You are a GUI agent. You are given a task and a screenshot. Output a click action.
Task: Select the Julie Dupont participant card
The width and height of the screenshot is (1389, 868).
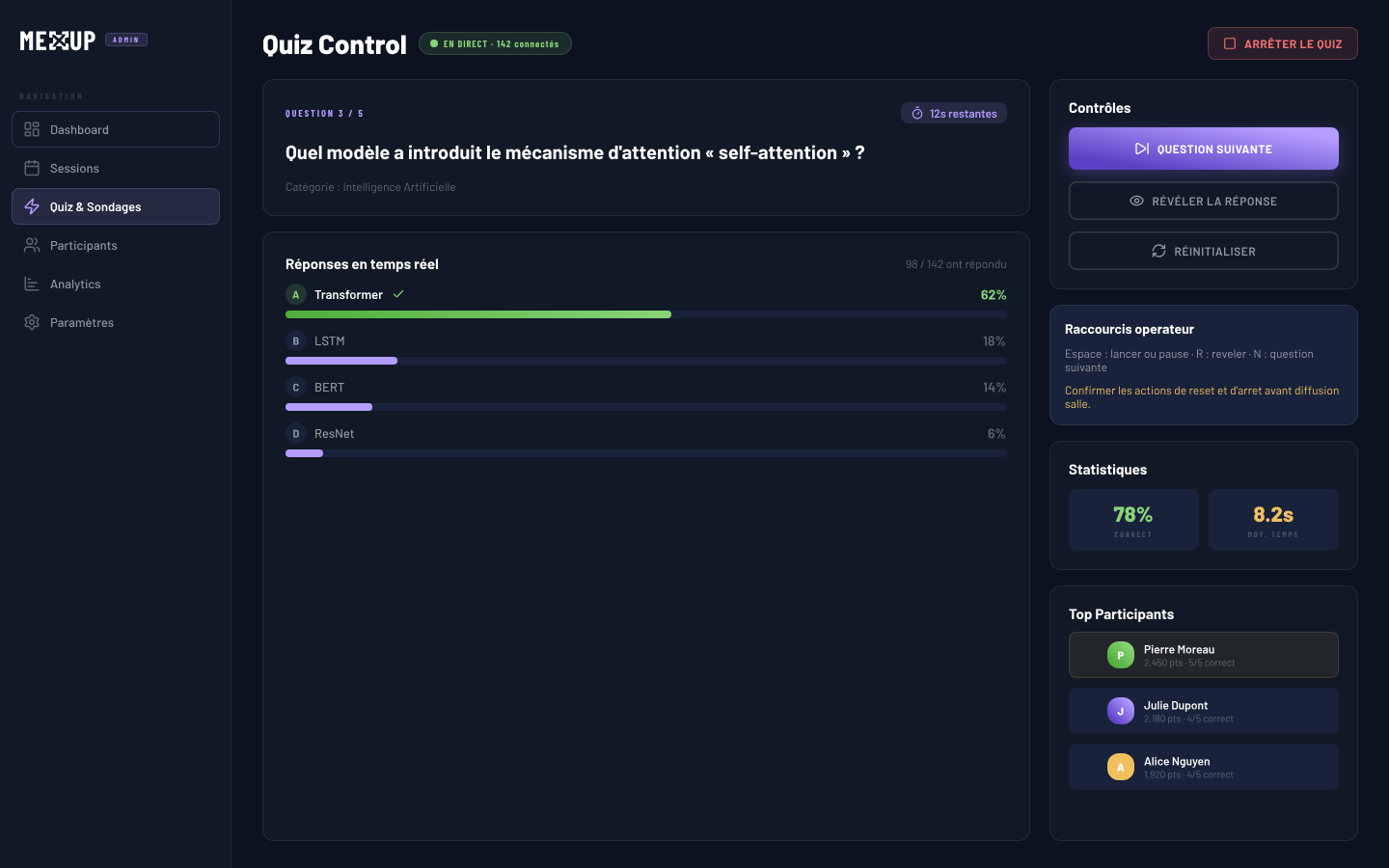tap(1204, 711)
